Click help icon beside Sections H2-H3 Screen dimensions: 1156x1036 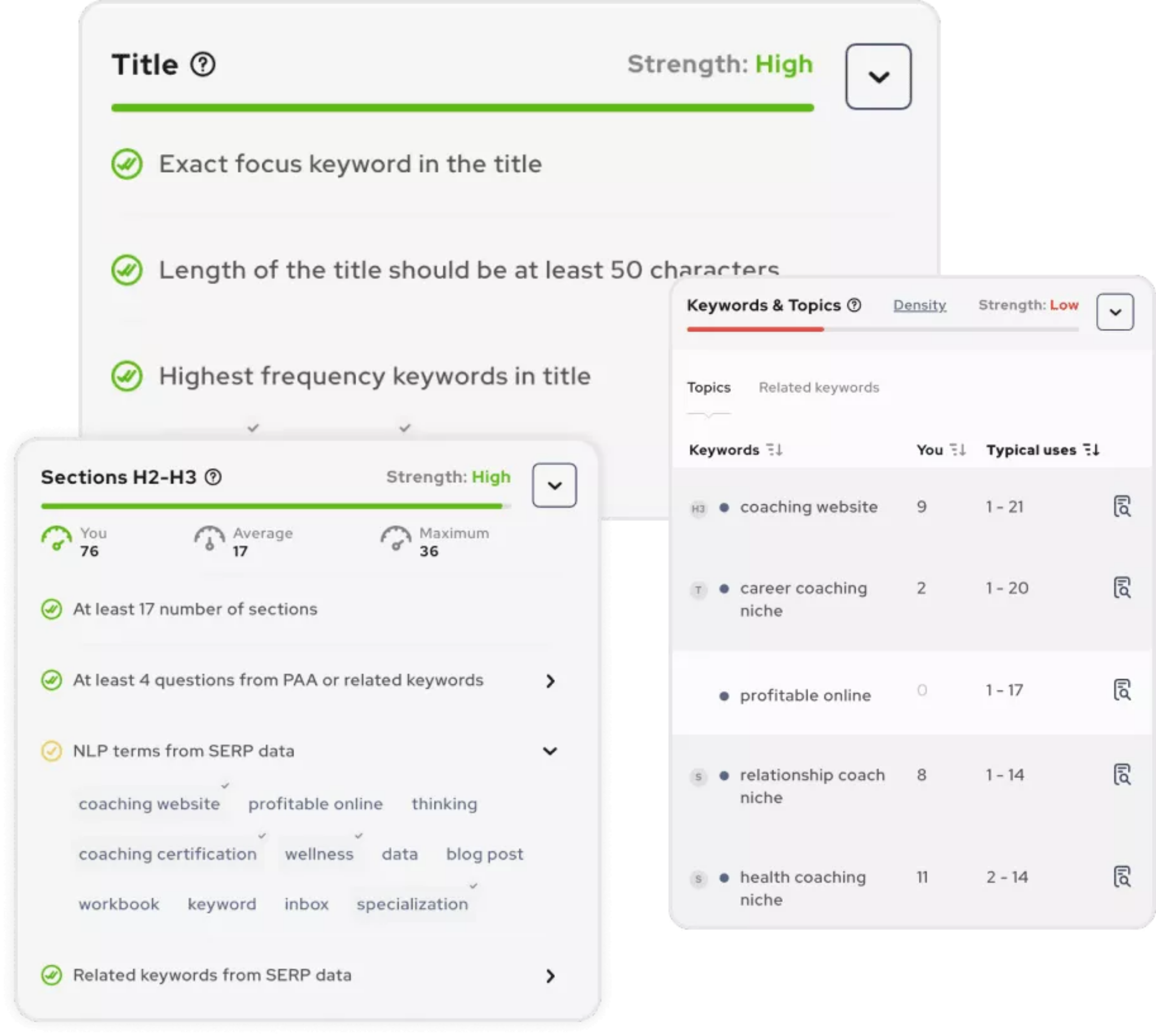213,477
